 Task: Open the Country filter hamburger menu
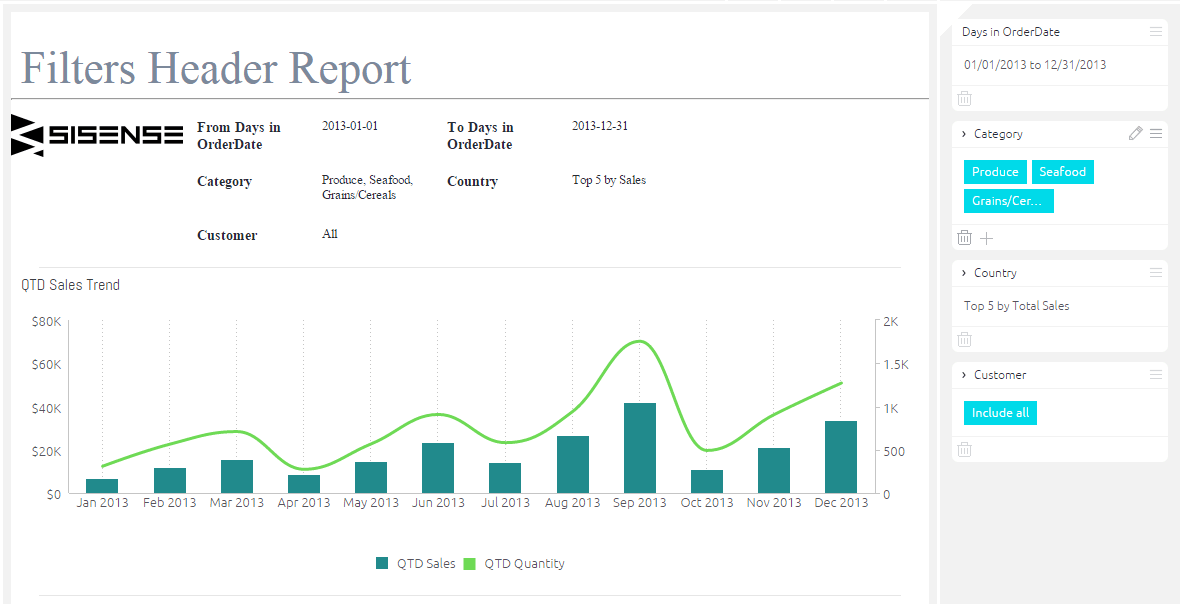[x=1155, y=273]
